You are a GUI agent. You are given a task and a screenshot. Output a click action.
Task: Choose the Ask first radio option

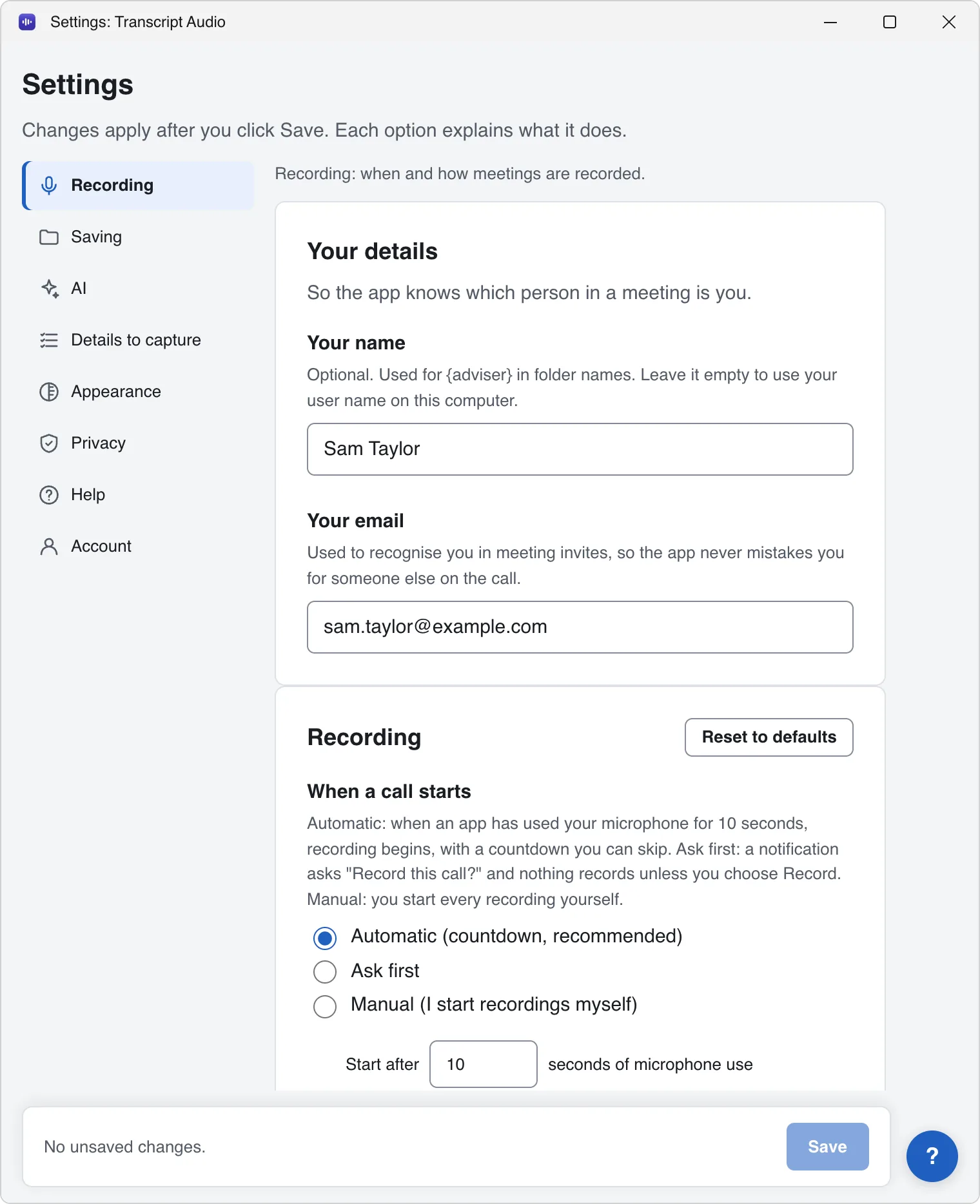tap(325, 972)
